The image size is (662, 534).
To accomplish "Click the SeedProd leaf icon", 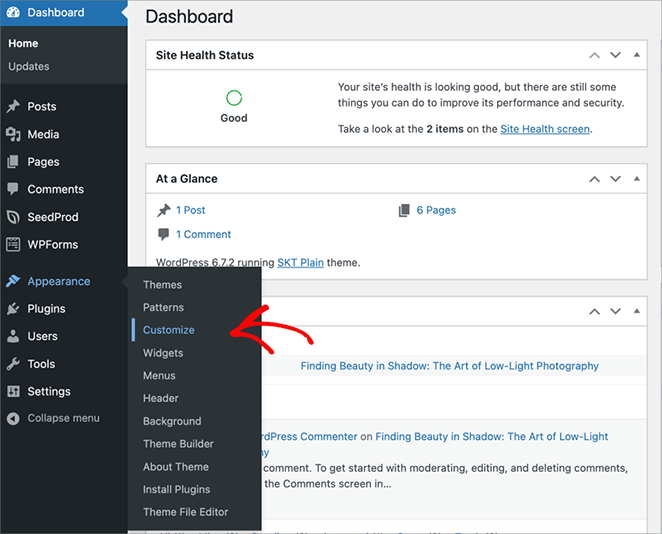I will 13,217.
